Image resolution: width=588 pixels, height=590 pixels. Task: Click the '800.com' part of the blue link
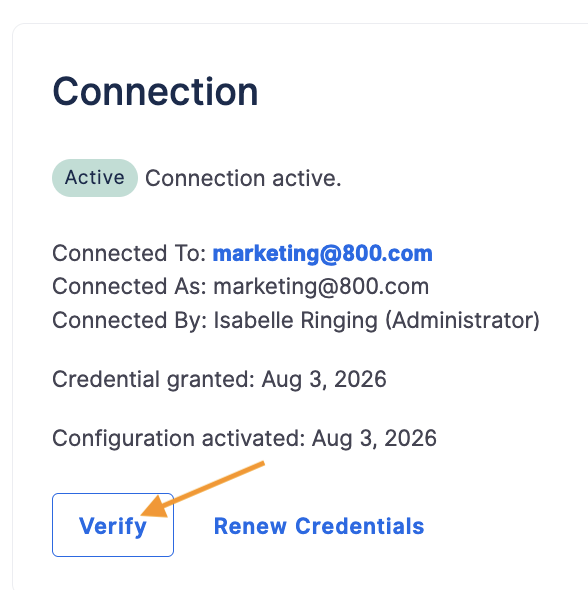point(387,253)
